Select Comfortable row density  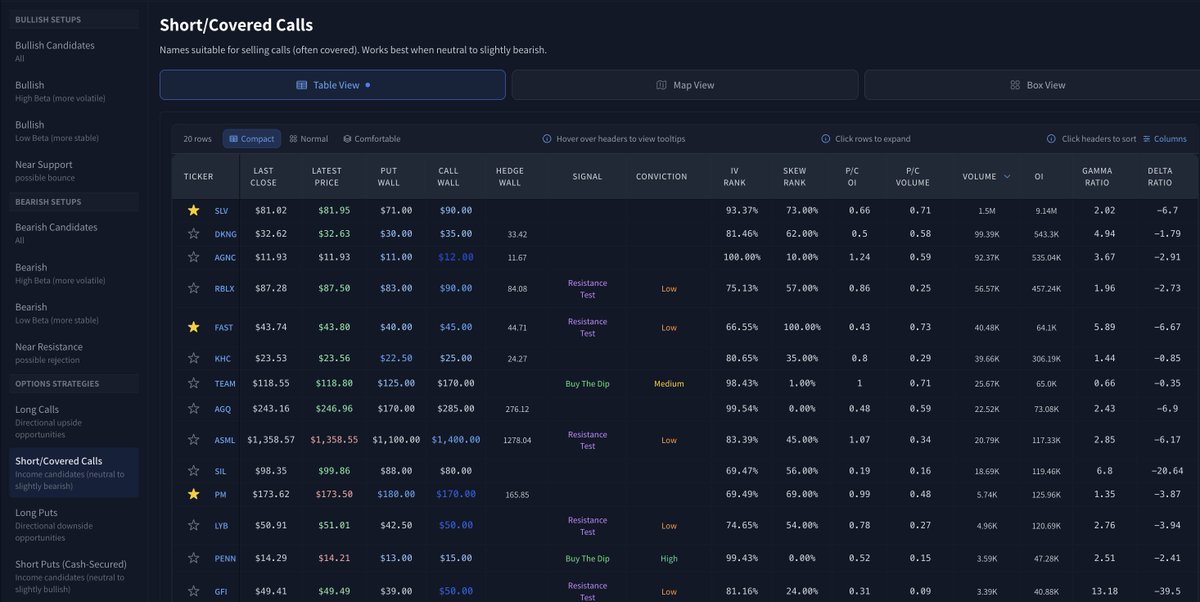(372, 139)
